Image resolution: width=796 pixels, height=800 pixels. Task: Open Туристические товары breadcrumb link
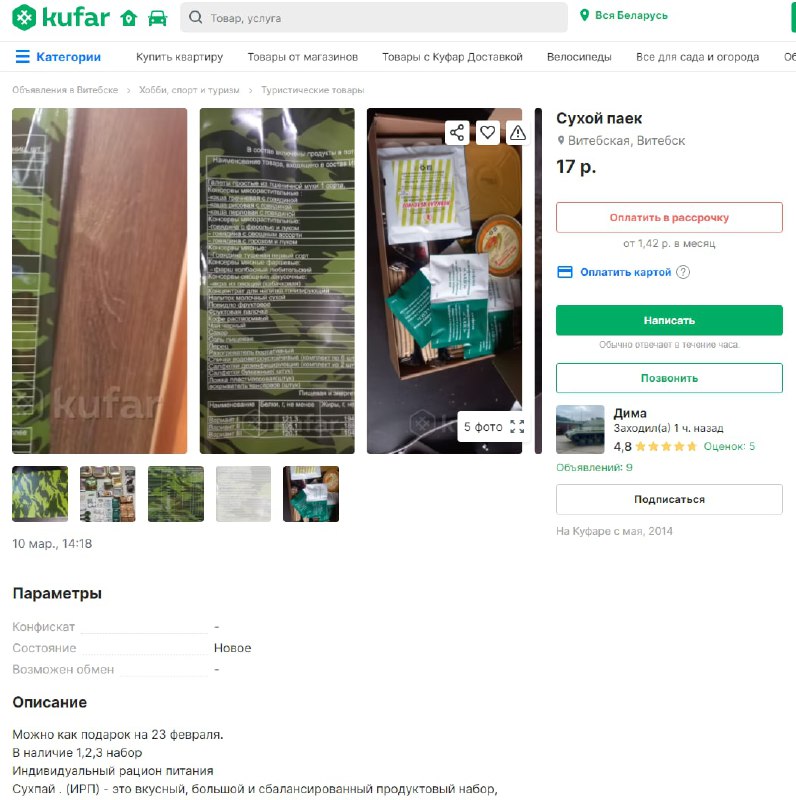(313, 90)
